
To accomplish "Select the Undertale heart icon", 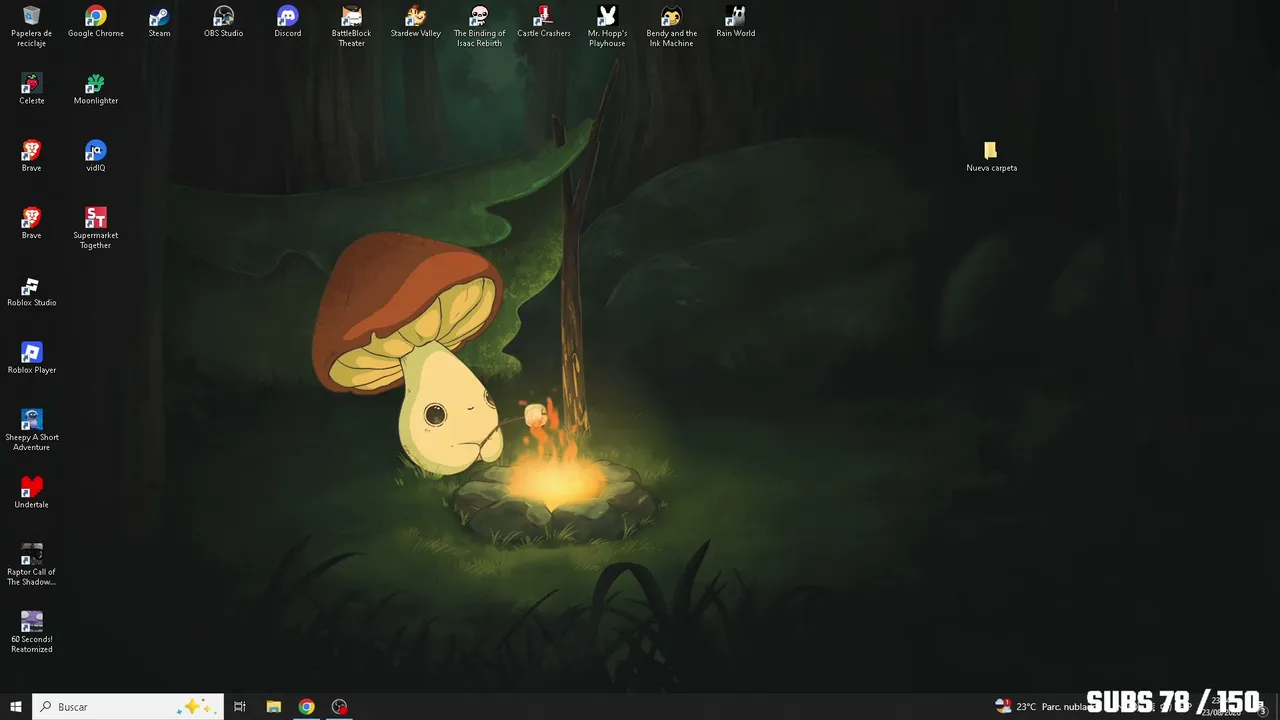I will 31,492.
